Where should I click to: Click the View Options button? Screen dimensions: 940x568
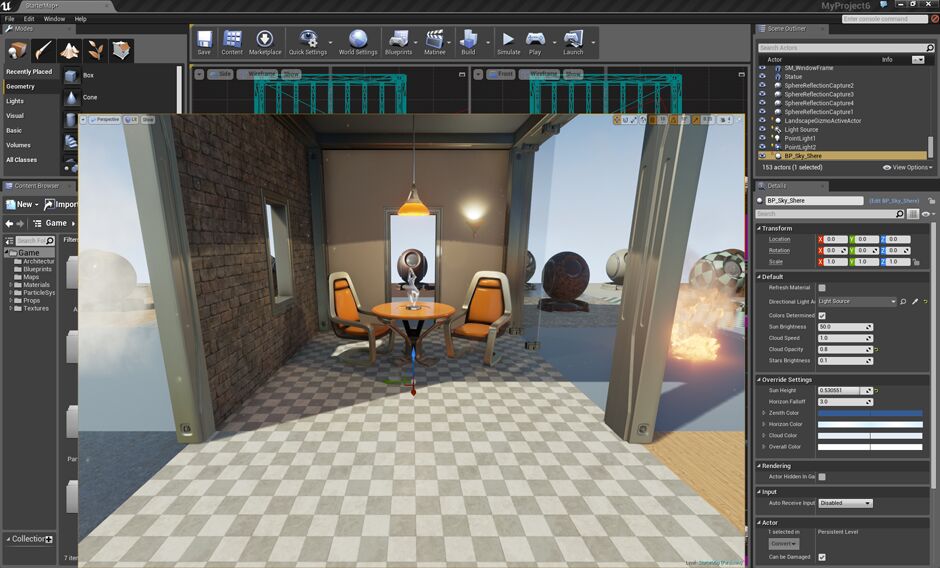point(908,167)
